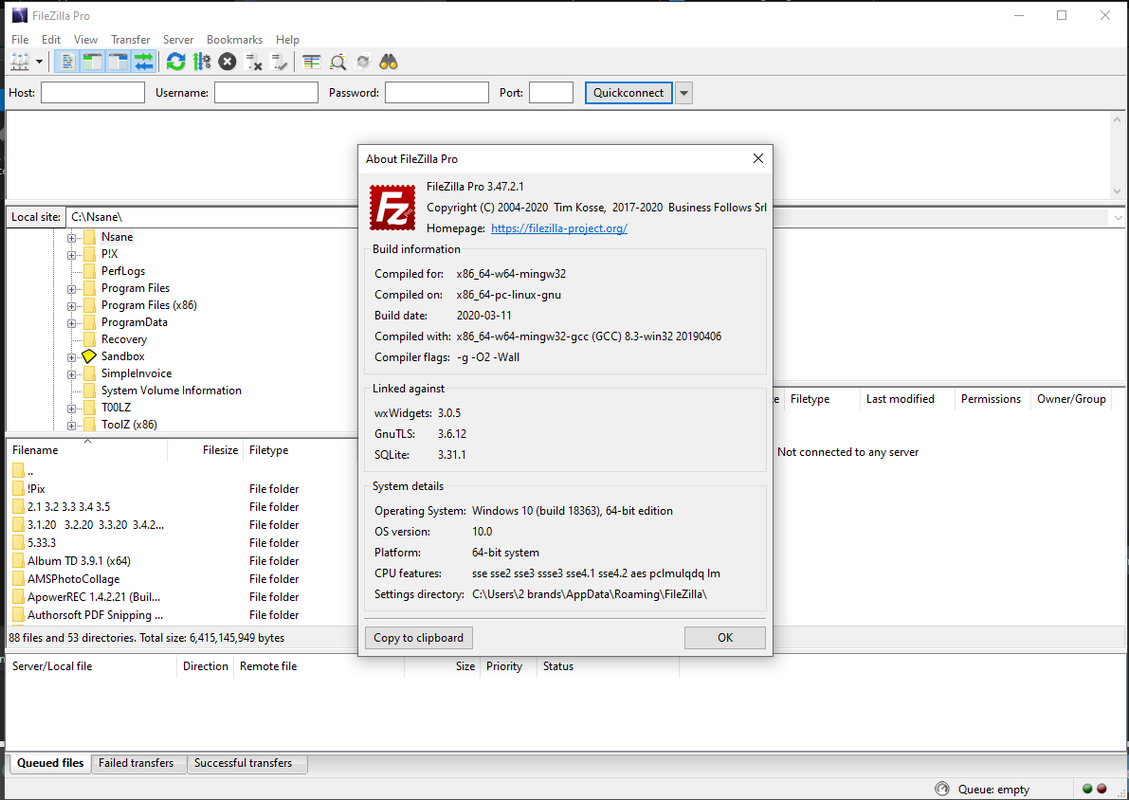Viewport: 1129px width, 800px height.
Task: Close the About FileZilla Pro dialog
Action: (758, 158)
